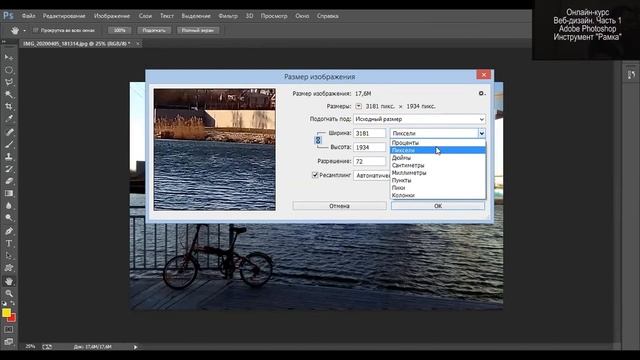Choose Дюймы from units list
This screenshot has width=640, height=360.
tap(438, 158)
